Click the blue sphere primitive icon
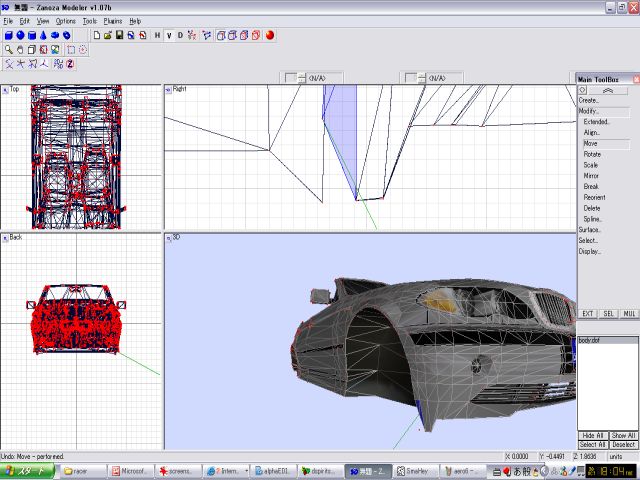This screenshot has width=640, height=480. click(x=21, y=35)
